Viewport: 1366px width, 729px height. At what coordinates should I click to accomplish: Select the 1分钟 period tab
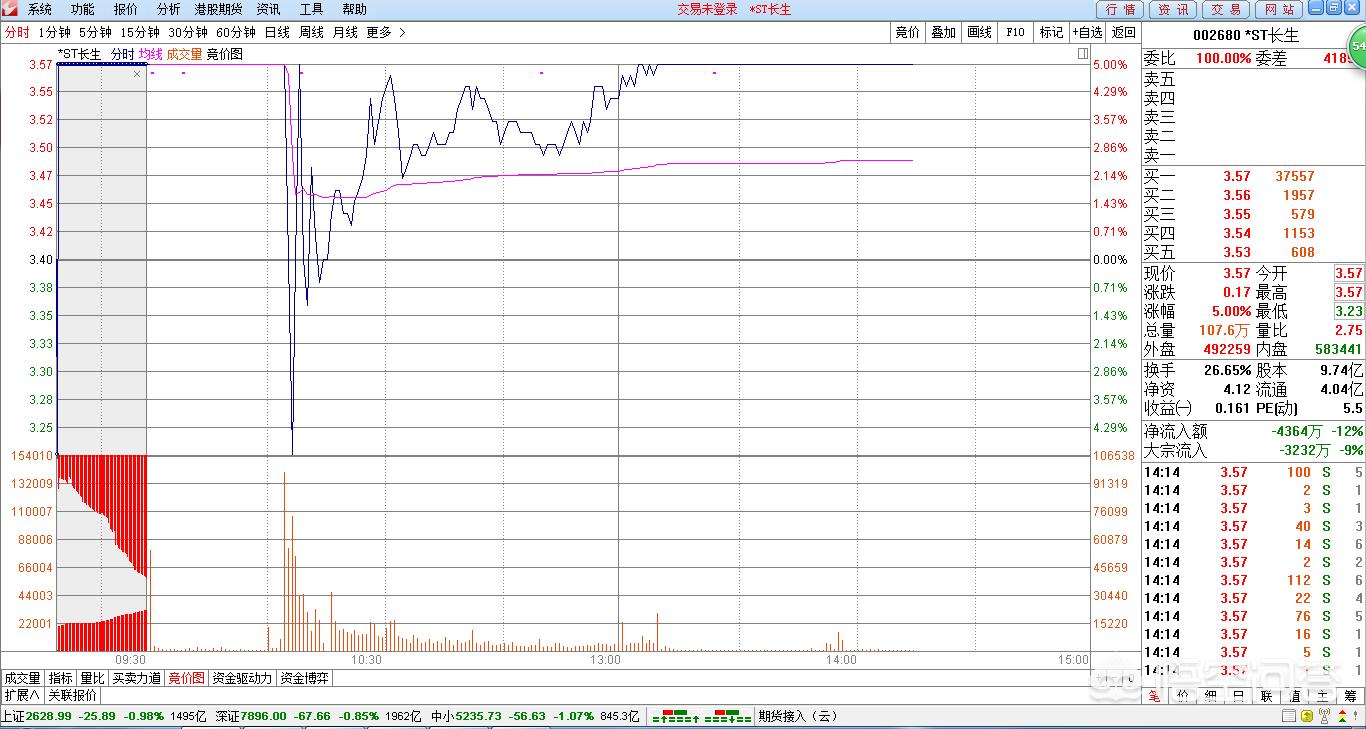(54, 32)
